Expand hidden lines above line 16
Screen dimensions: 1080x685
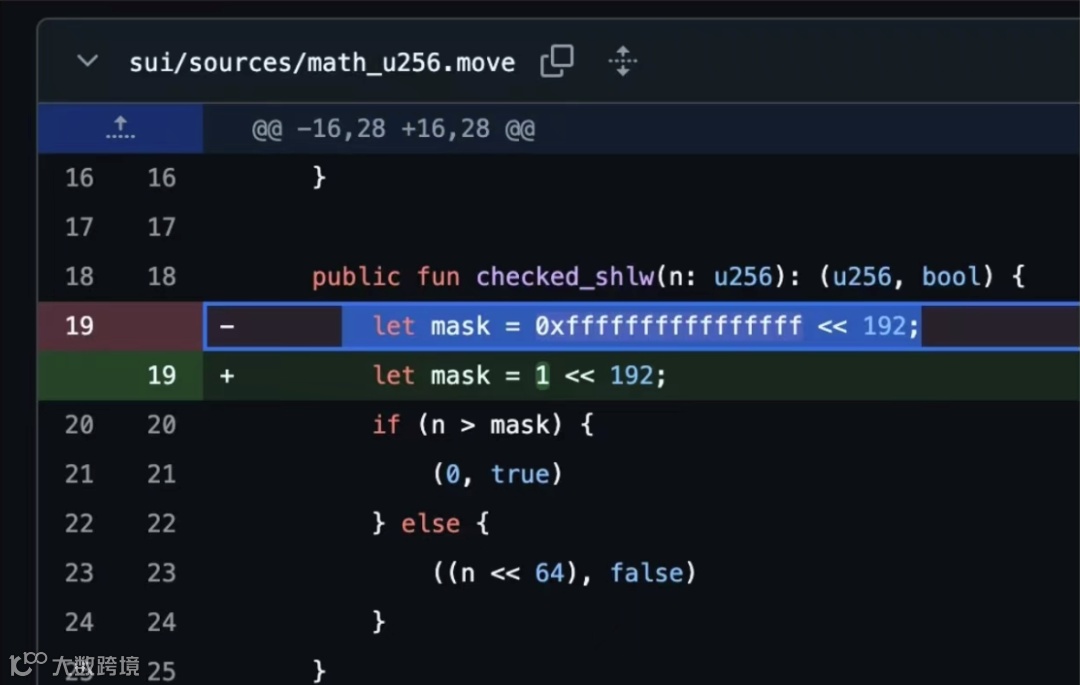(121, 128)
